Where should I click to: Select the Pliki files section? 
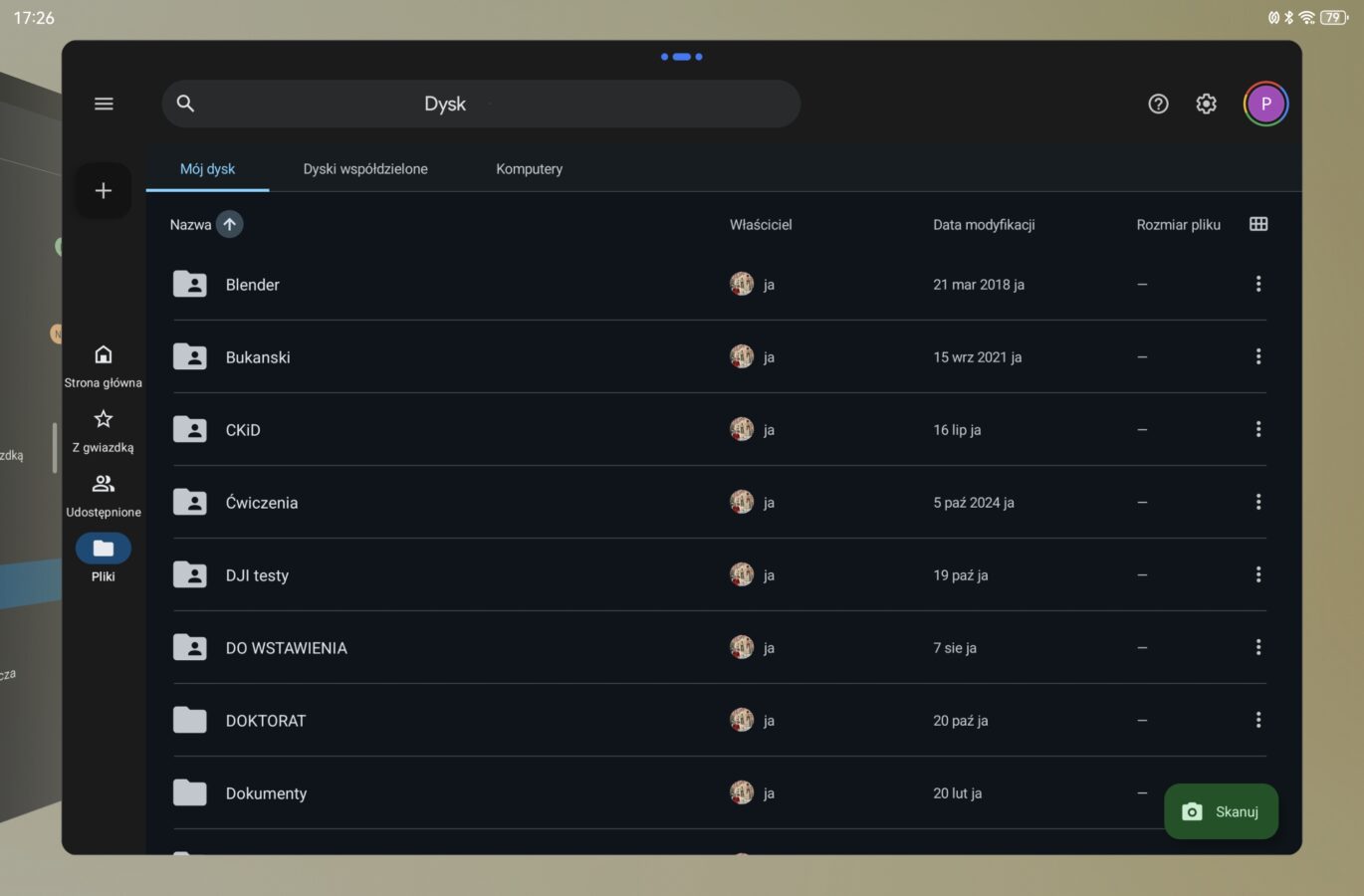coord(104,559)
